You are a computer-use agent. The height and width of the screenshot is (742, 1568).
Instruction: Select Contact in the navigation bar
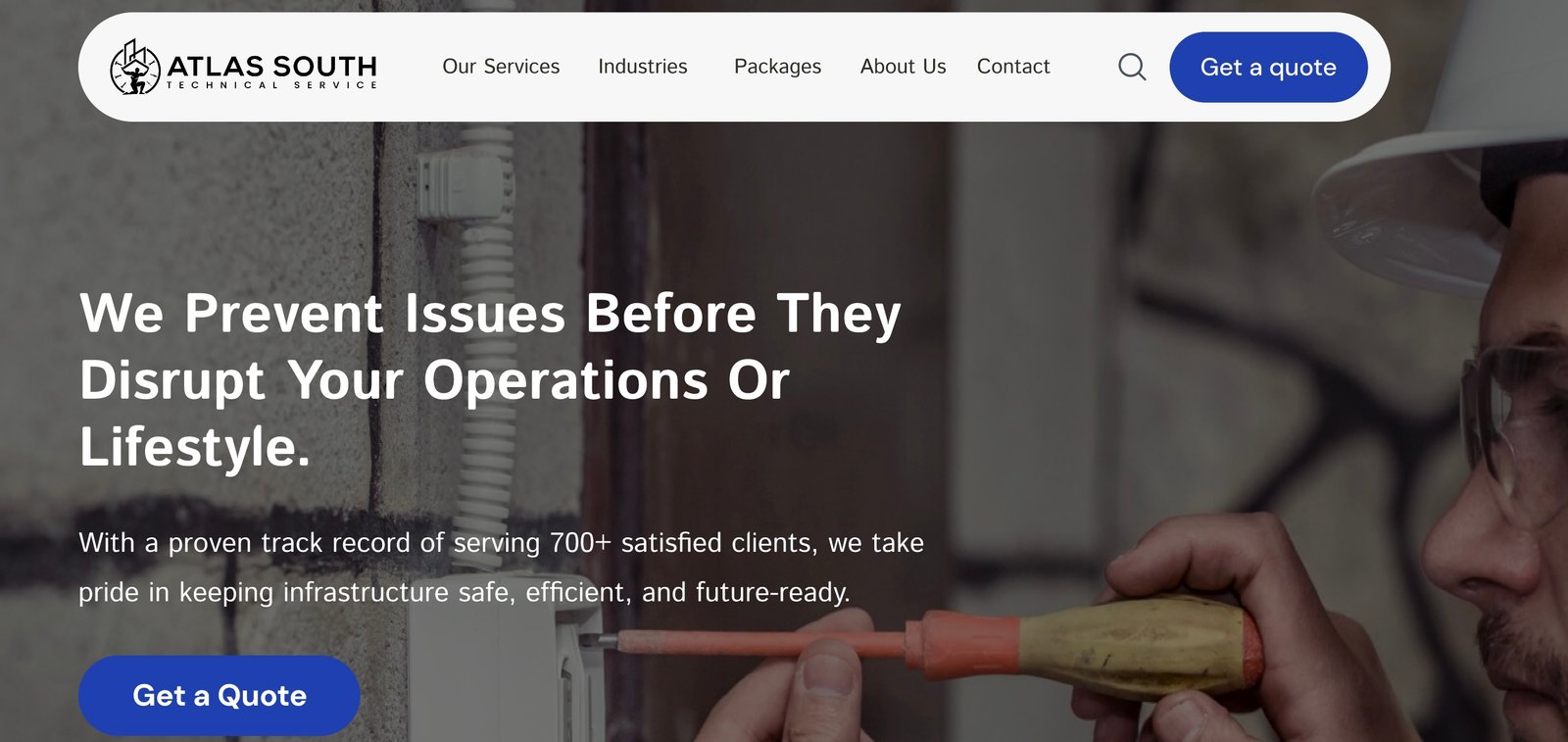(x=1013, y=67)
